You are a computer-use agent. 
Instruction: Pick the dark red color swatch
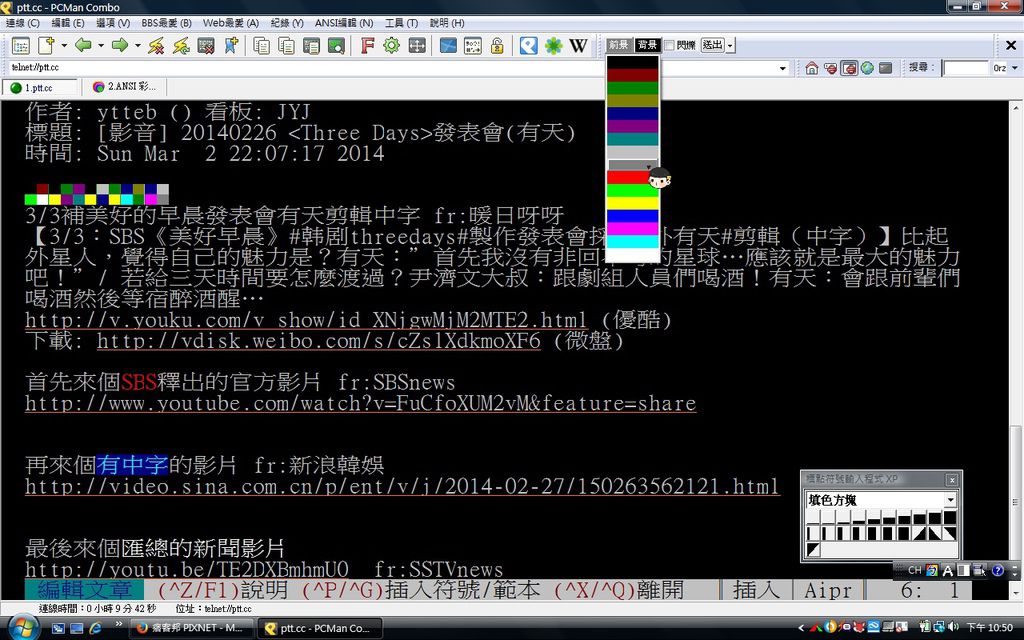(x=633, y=75)
